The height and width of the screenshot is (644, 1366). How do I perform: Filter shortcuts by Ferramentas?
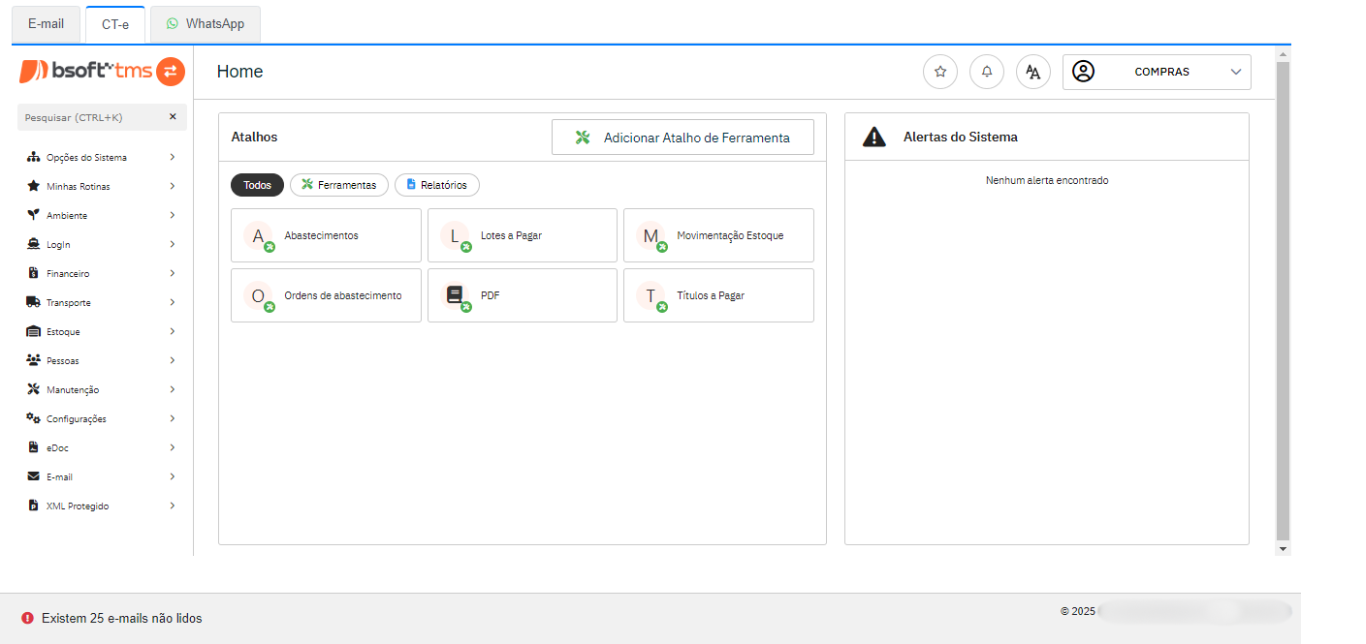pyautogui.click(x=339, y=185)
